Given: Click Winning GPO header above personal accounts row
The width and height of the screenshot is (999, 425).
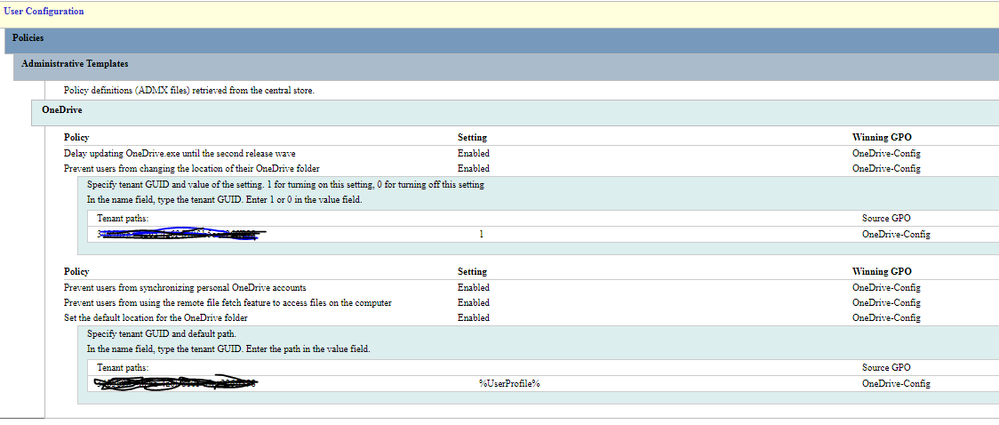Looking at the screenshot, I should (882, 271).
